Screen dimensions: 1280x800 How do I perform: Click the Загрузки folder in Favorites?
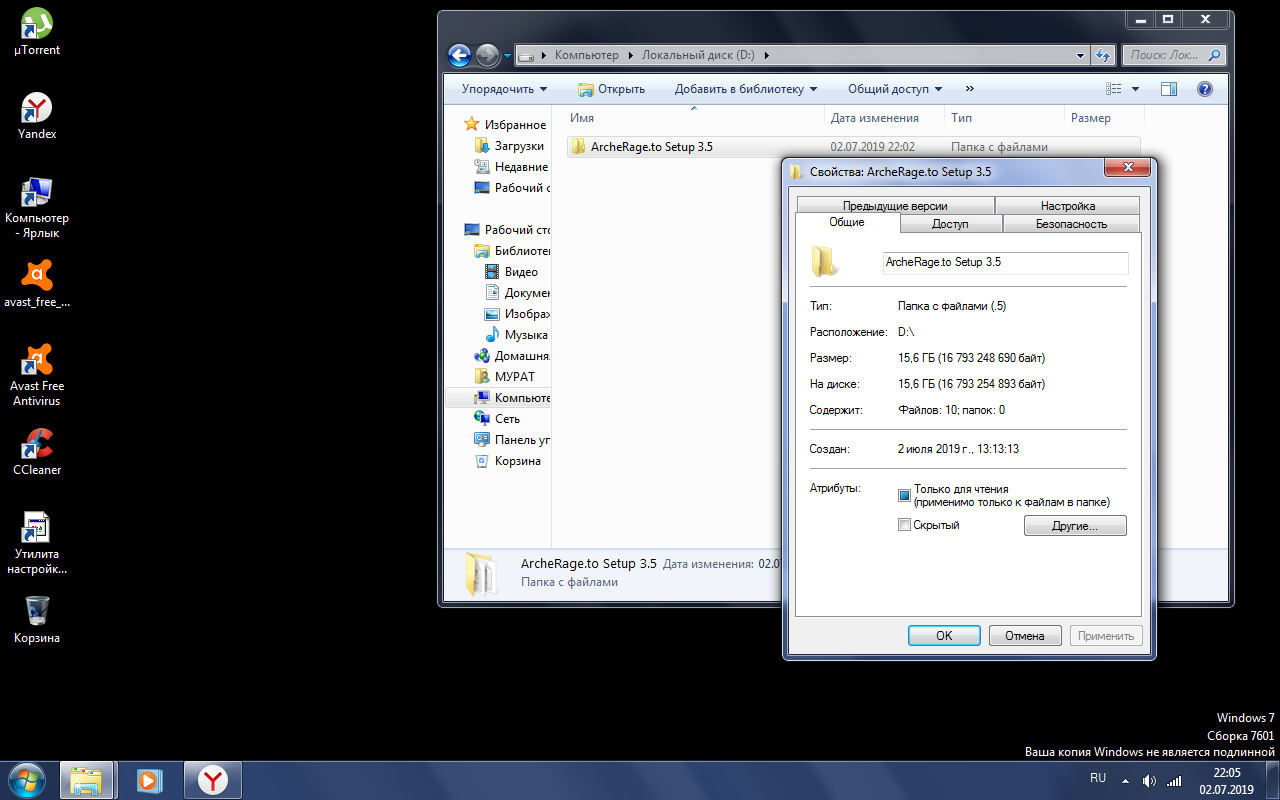509,146
